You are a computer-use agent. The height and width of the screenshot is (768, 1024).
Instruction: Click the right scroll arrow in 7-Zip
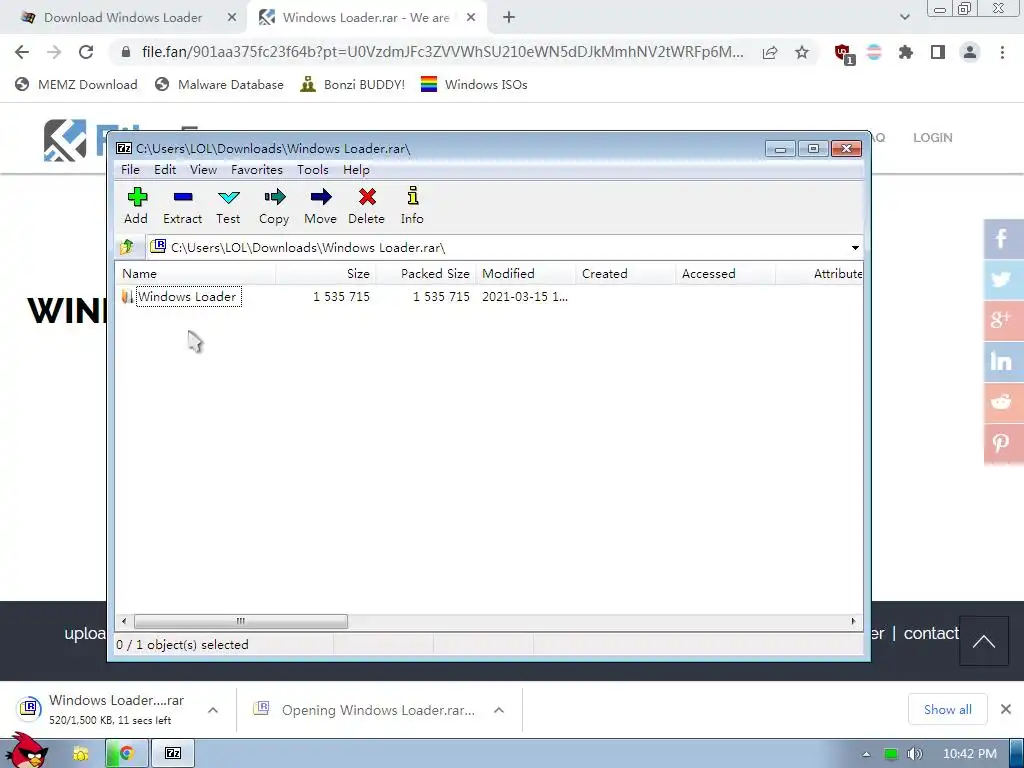click(854, 621)
